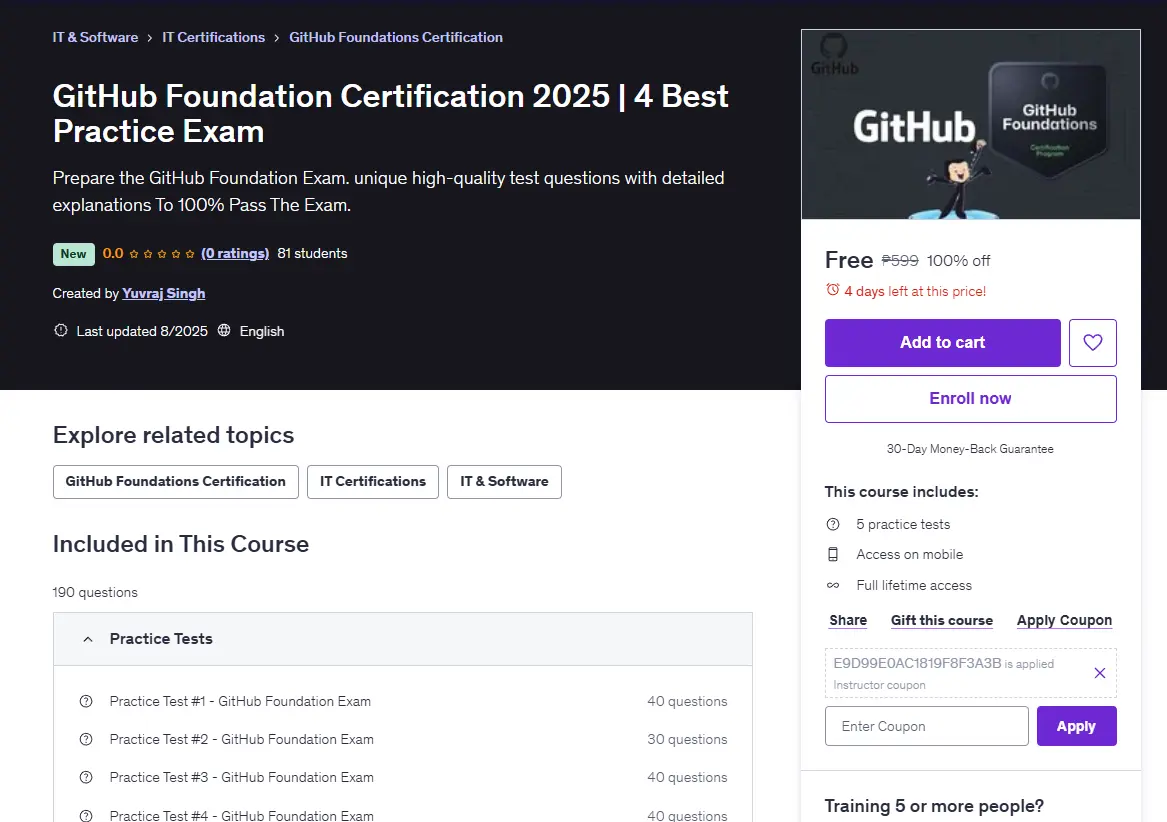Open IT & Software breadcrumb link
This screenshot has height=822, width=1167.
click(x=95, y=37)
